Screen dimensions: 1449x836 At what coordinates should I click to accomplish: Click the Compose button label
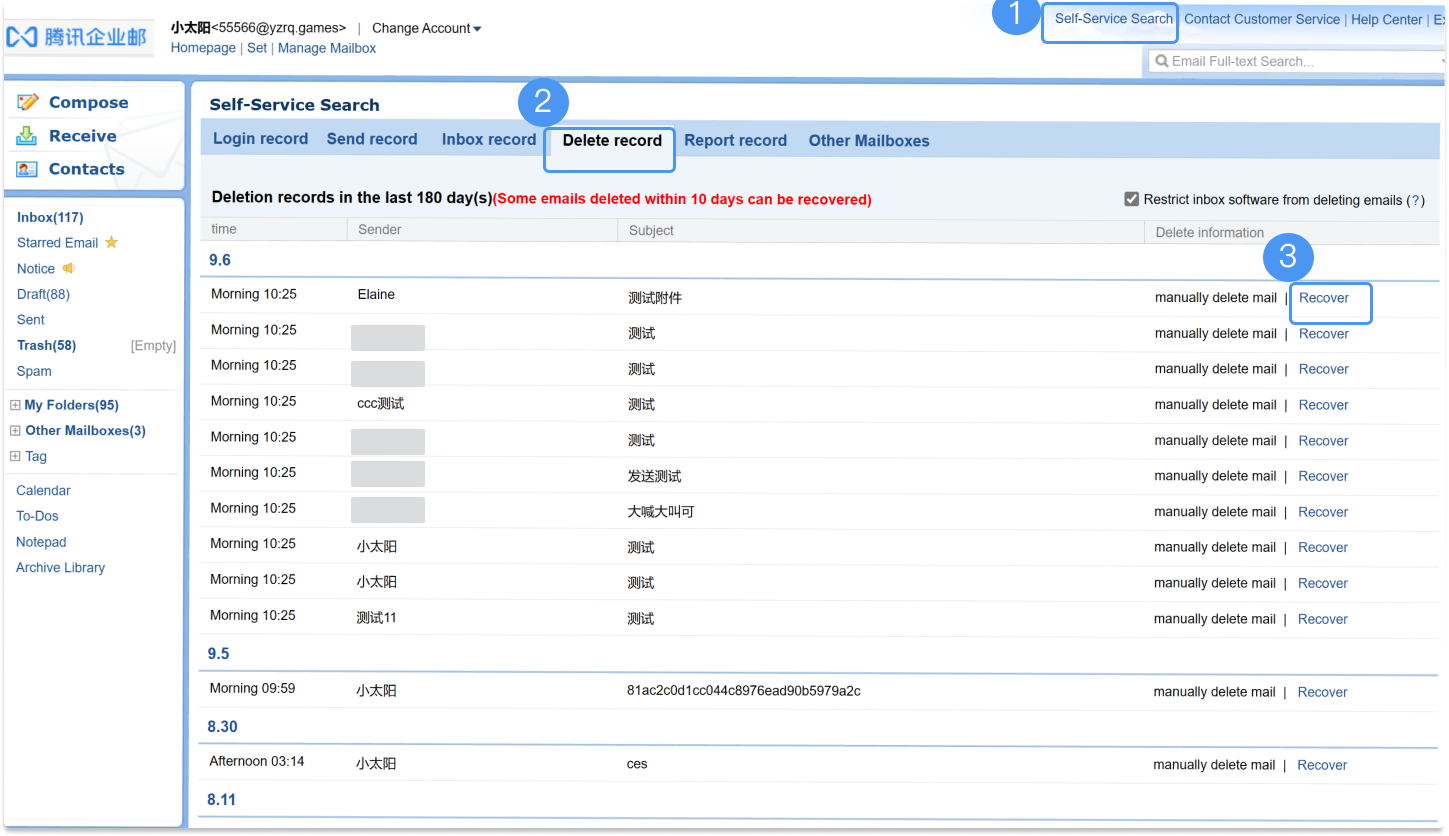pos(88,102)
